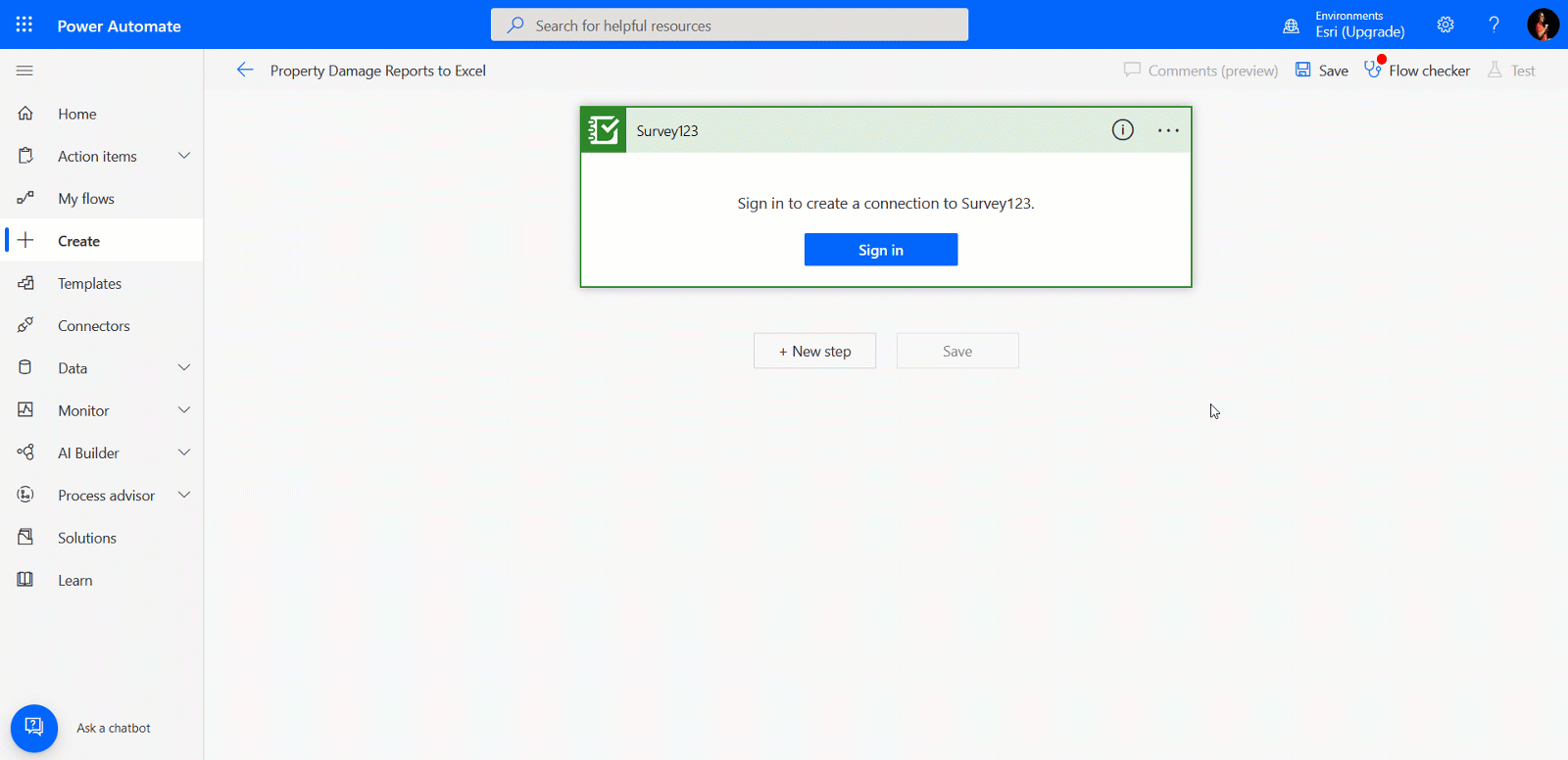Viewport: 1568px width, 760px height.
Task: Click the Test flask icon
Action: 1494,70
